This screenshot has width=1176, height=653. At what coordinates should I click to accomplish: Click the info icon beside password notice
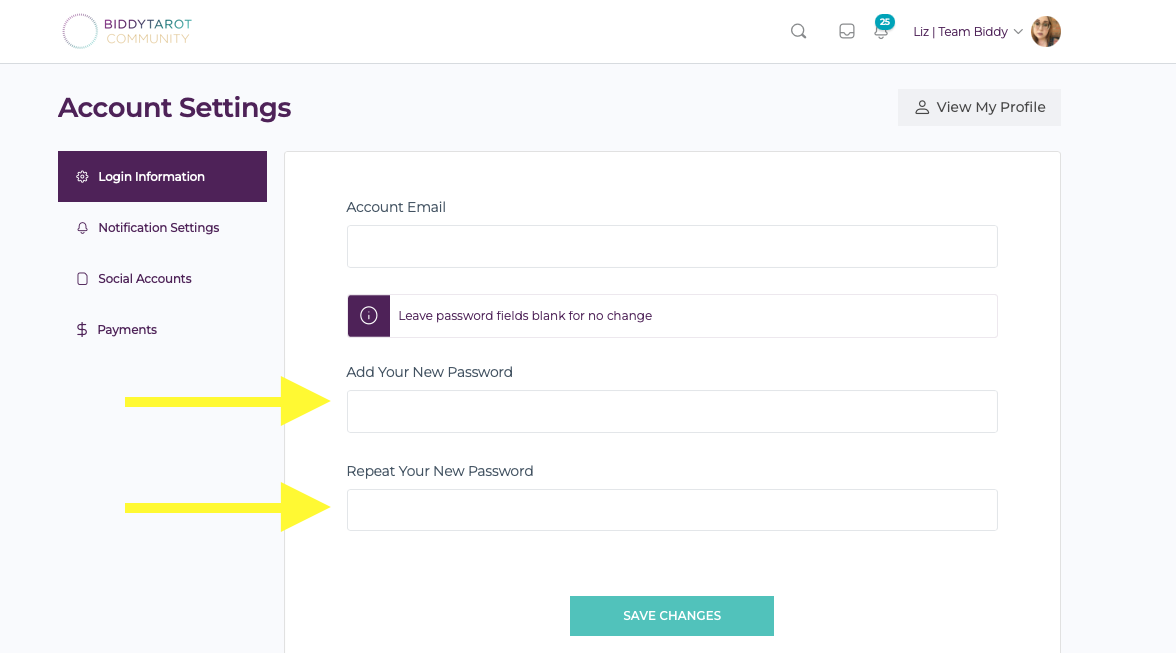(368, 316)
